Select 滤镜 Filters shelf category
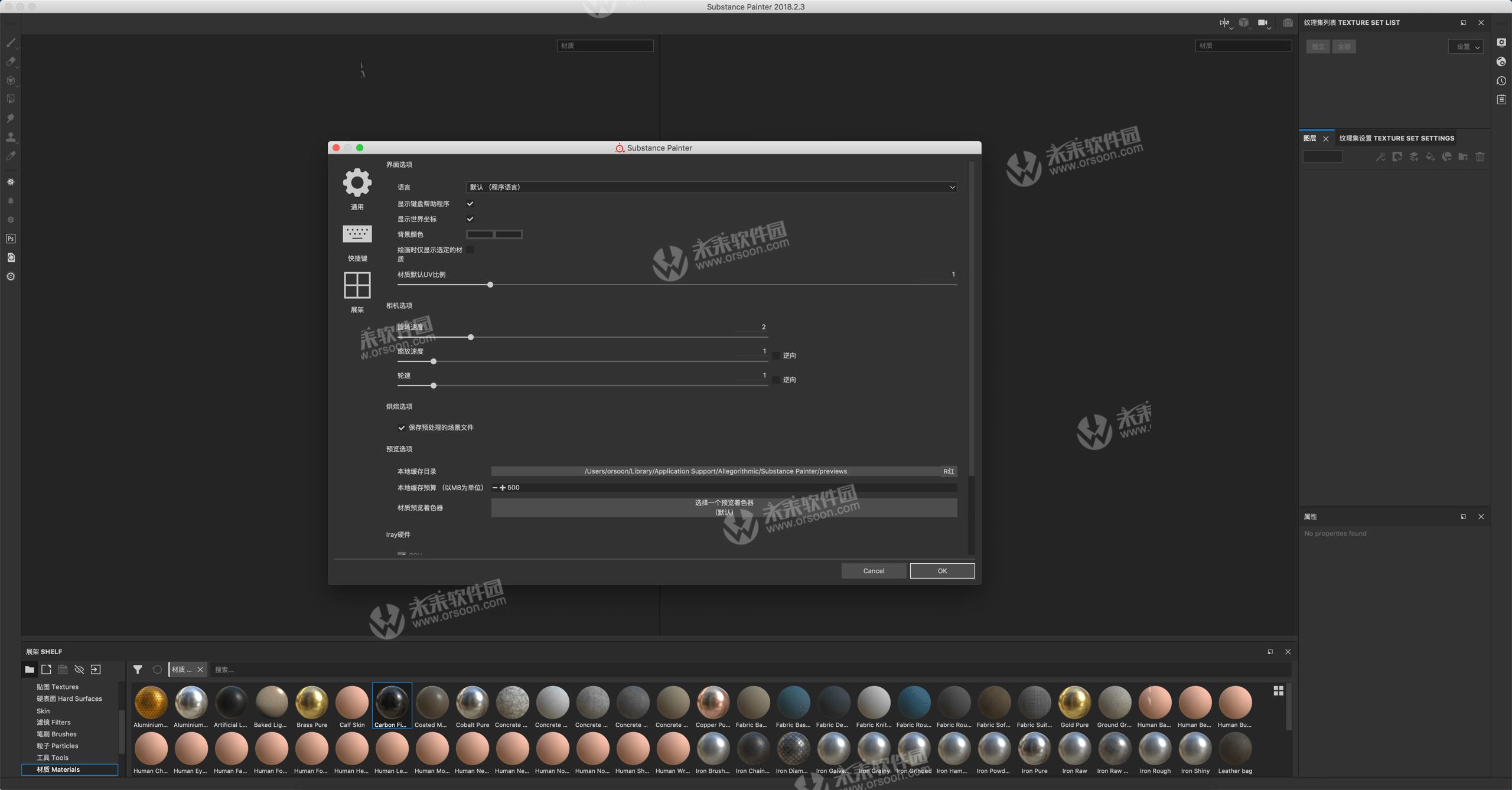1512x790 pixels. click(x=53, y=722)
